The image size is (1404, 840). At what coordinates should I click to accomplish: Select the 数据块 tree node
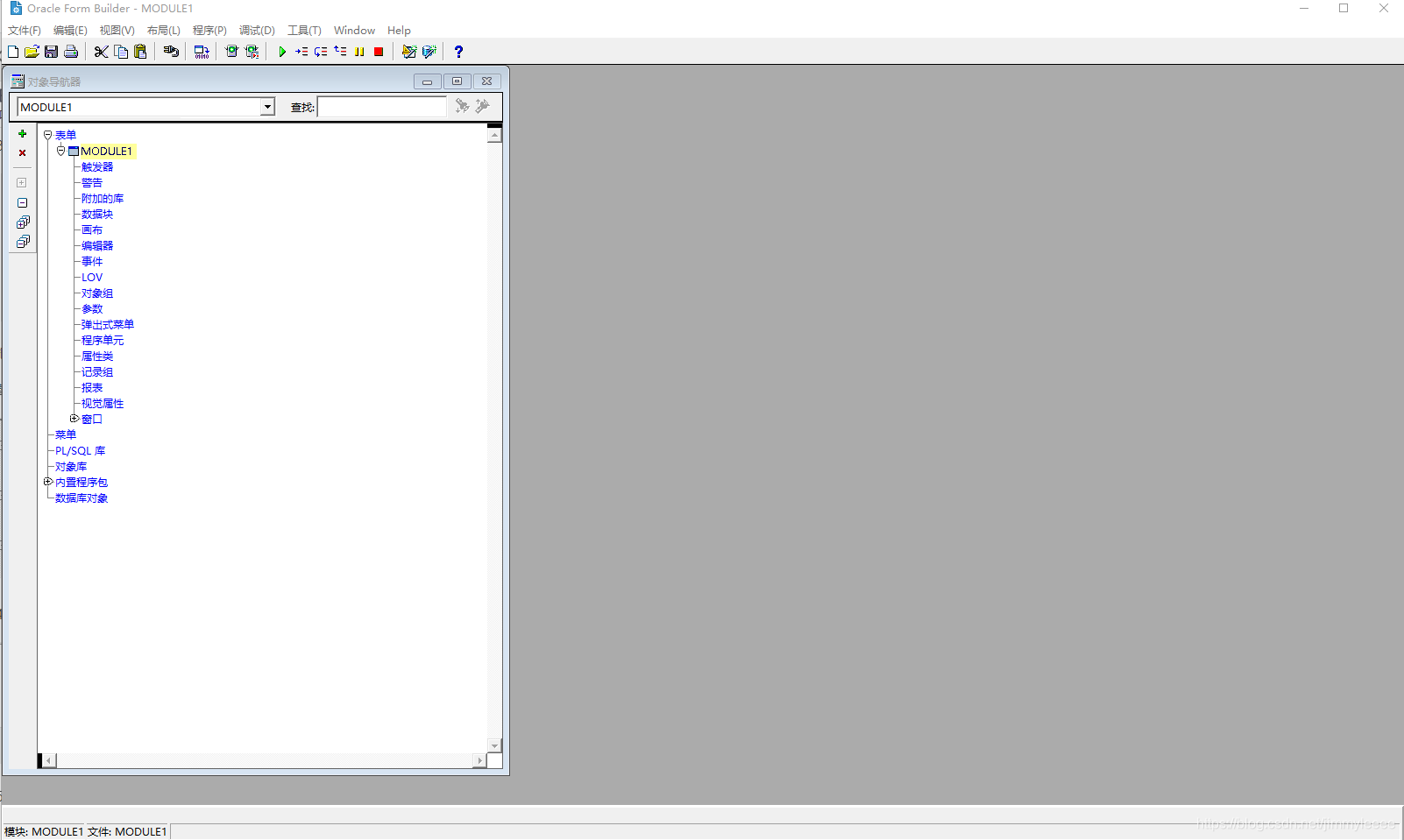pyautogui.click(x=97, y=214)
